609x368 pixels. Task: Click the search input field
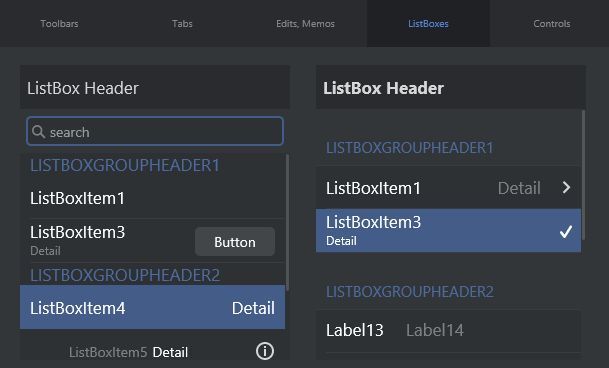point(155,131)
